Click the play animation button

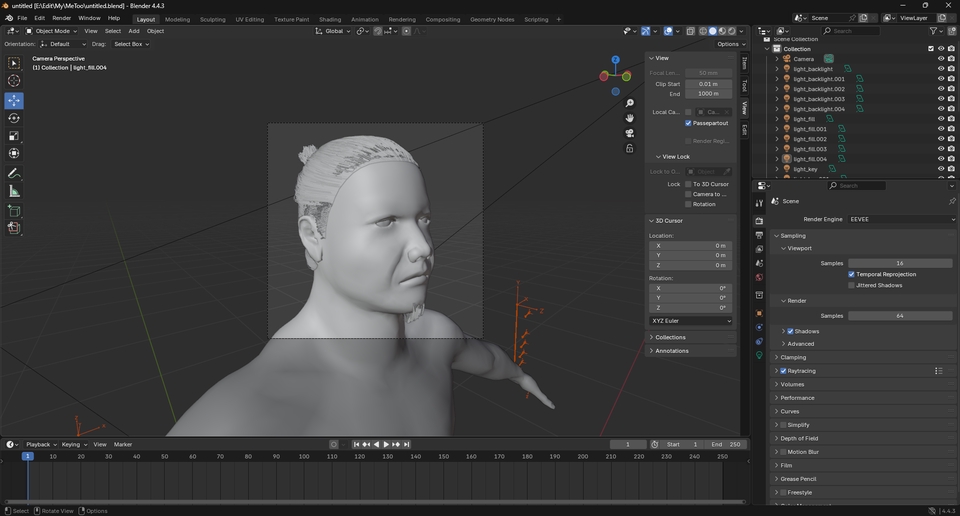[x=386, y=444]
